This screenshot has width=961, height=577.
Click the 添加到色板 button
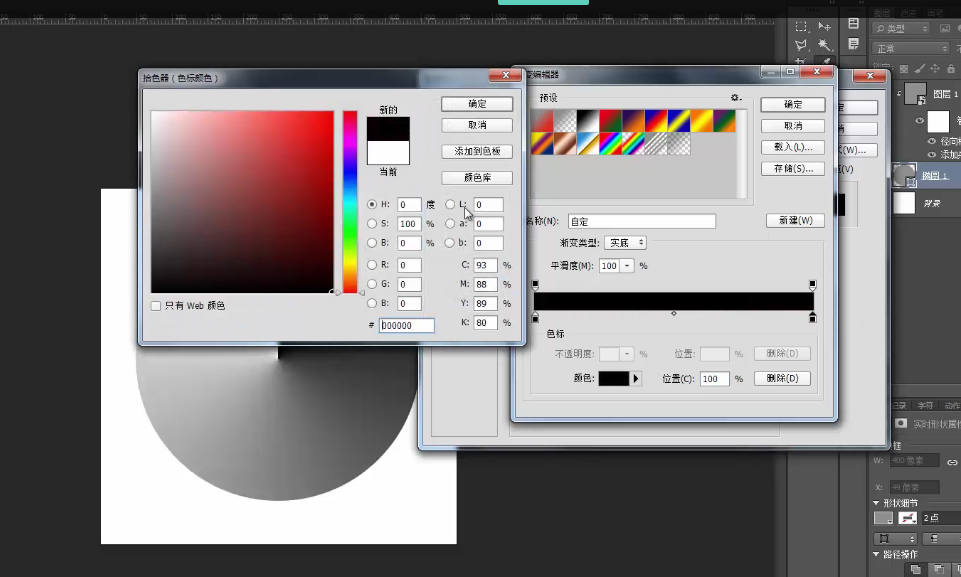(x=477, y=151)
